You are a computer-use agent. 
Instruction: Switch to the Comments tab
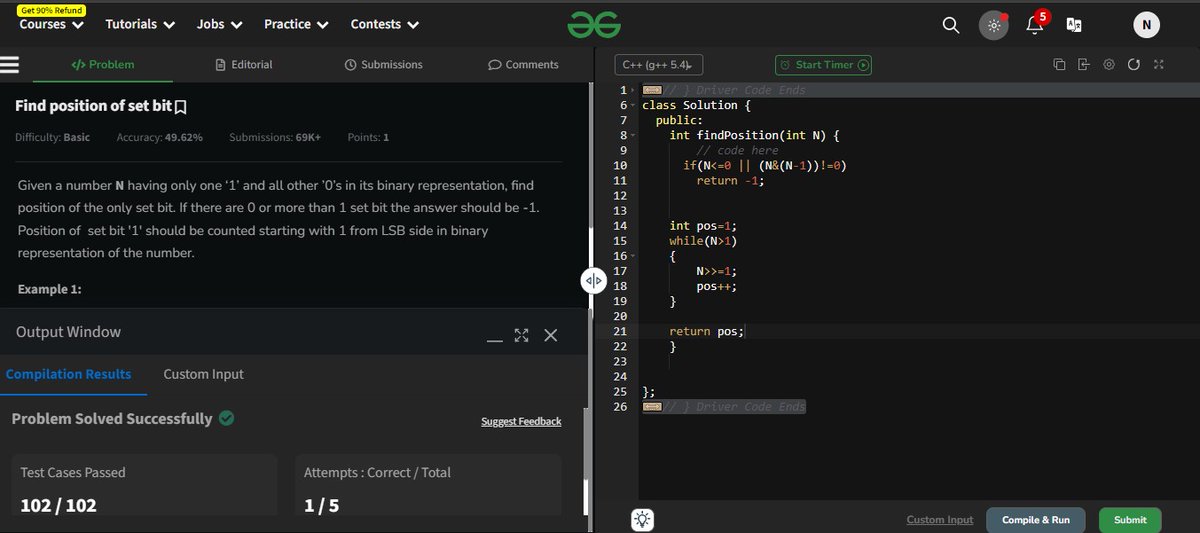pyautogui.click(x=523, y=65)
